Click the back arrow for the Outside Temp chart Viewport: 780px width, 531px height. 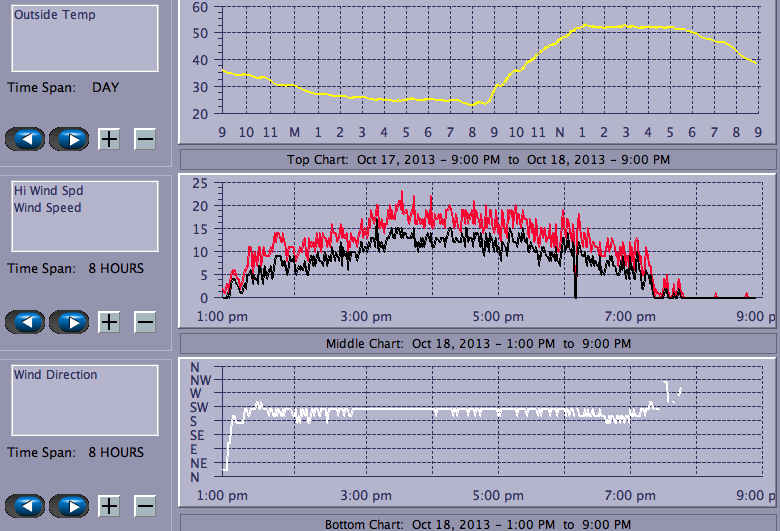pyautogui.click(x=26, y=139)
